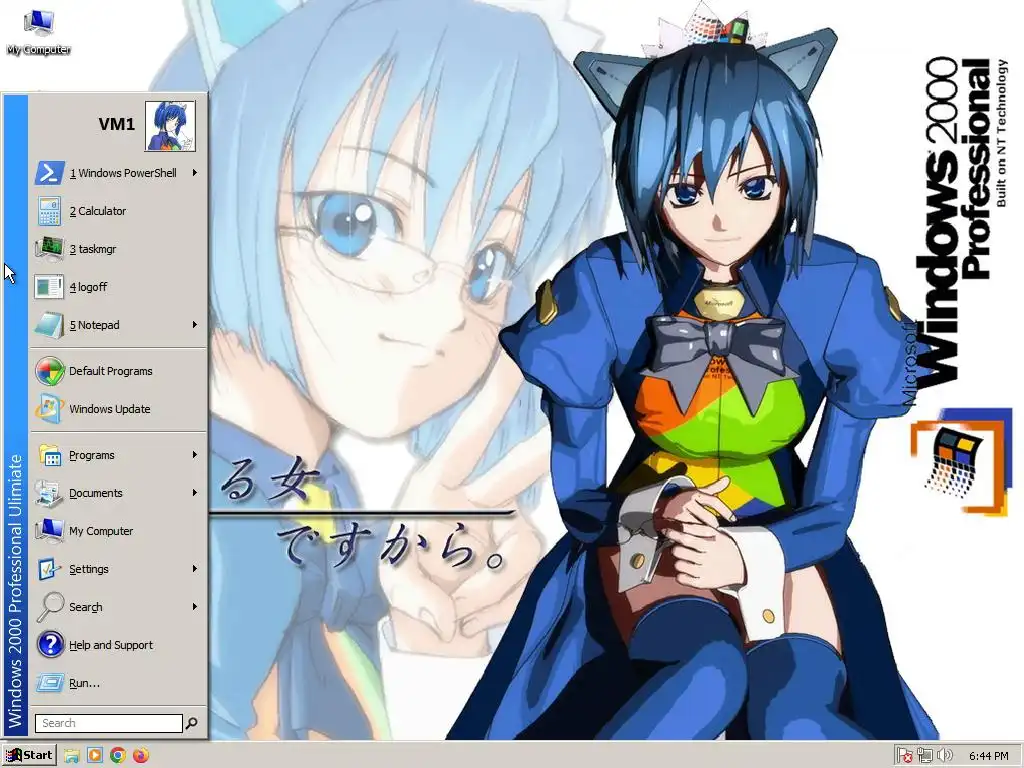Click the 6:44 PM clock

pyautogui.click(x=988, y=756)
